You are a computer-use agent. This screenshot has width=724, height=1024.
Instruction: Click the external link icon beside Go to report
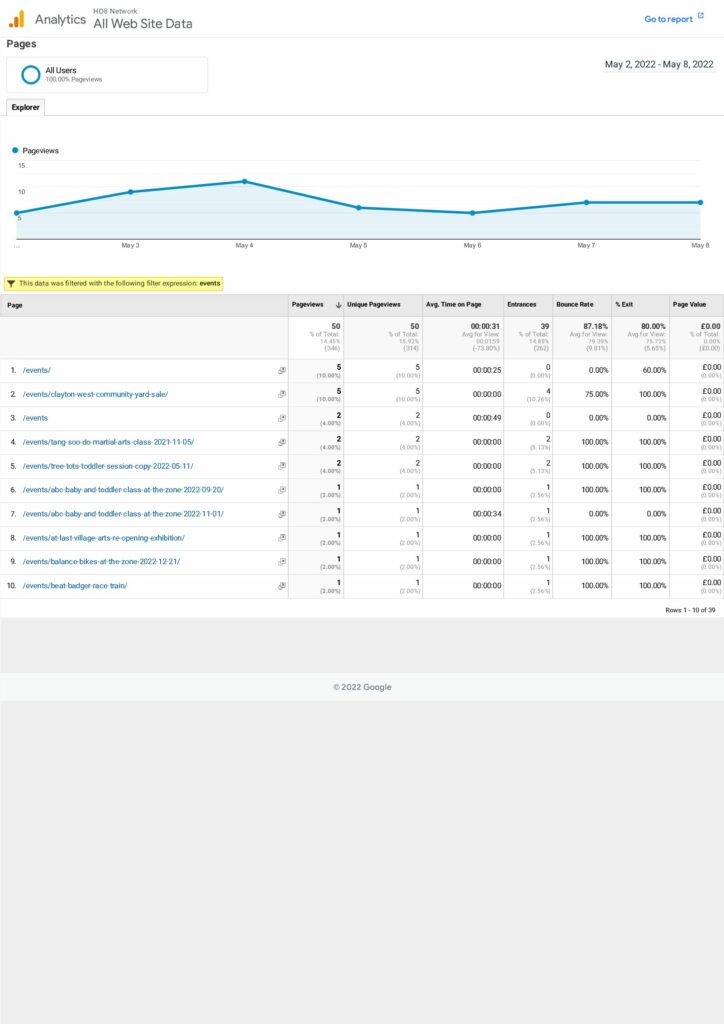coord(701,16)
